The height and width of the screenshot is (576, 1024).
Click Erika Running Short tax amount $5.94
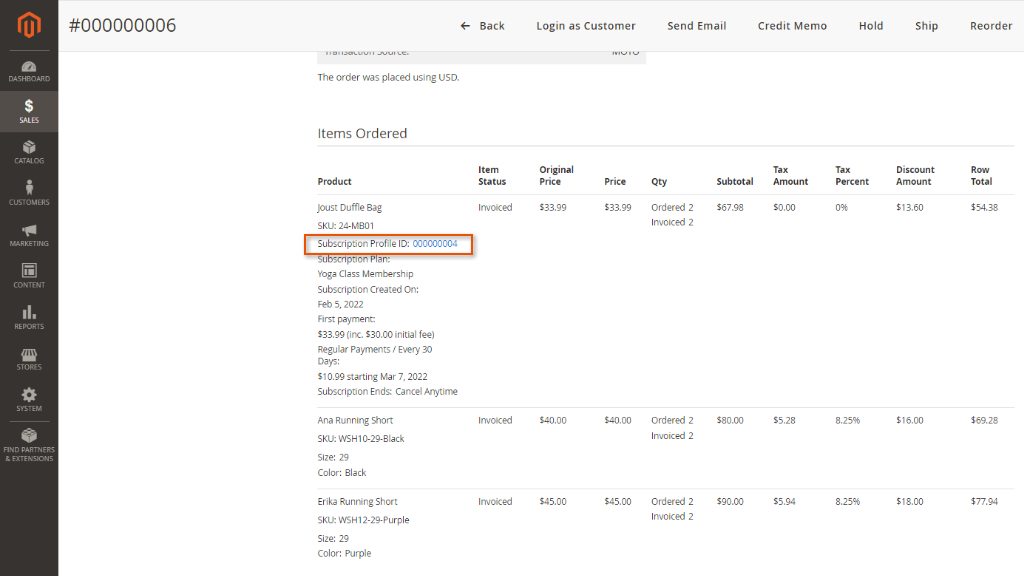[x=784, y=502]
